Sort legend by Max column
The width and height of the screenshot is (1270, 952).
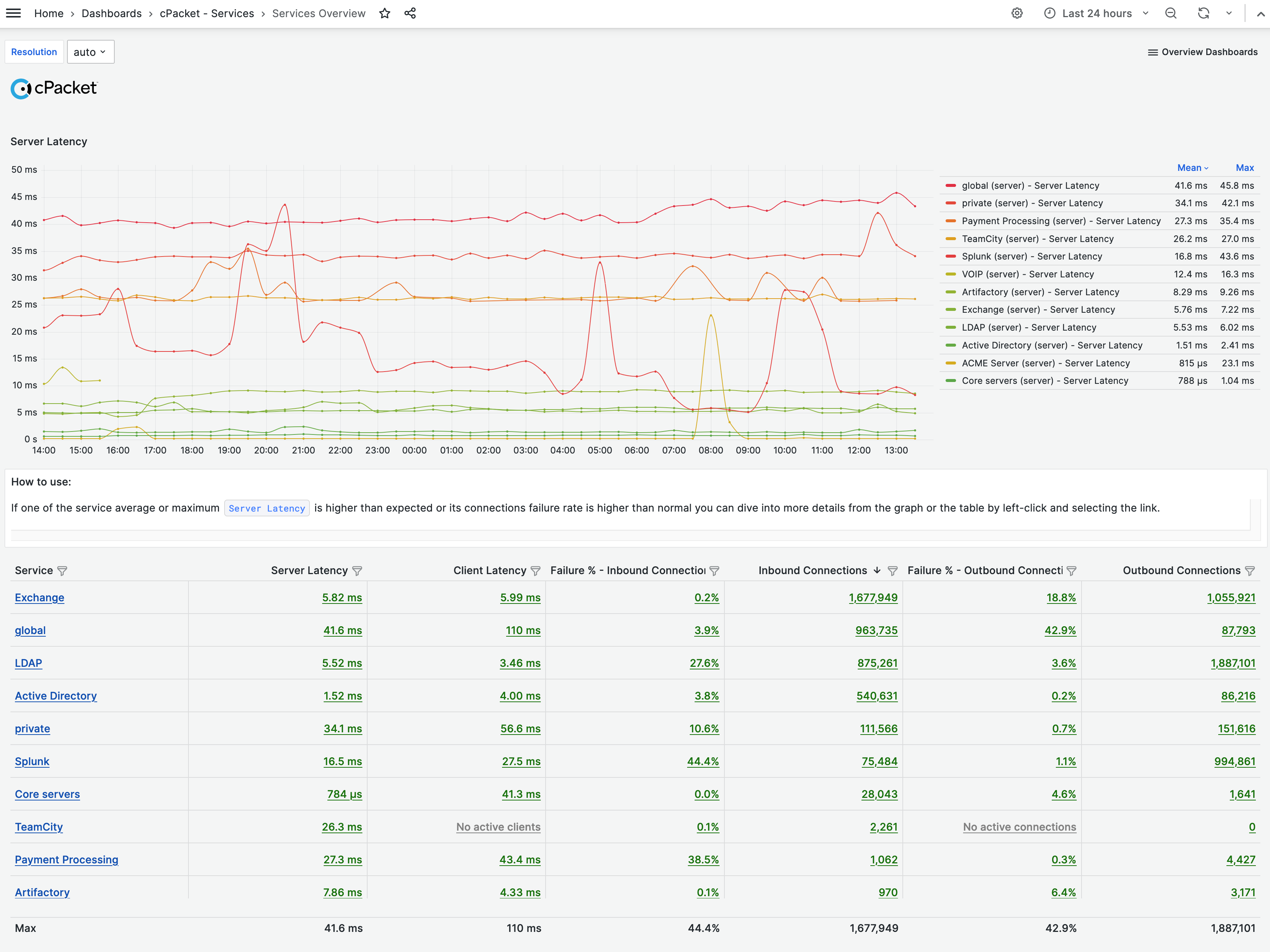[x=1244, y=168]
